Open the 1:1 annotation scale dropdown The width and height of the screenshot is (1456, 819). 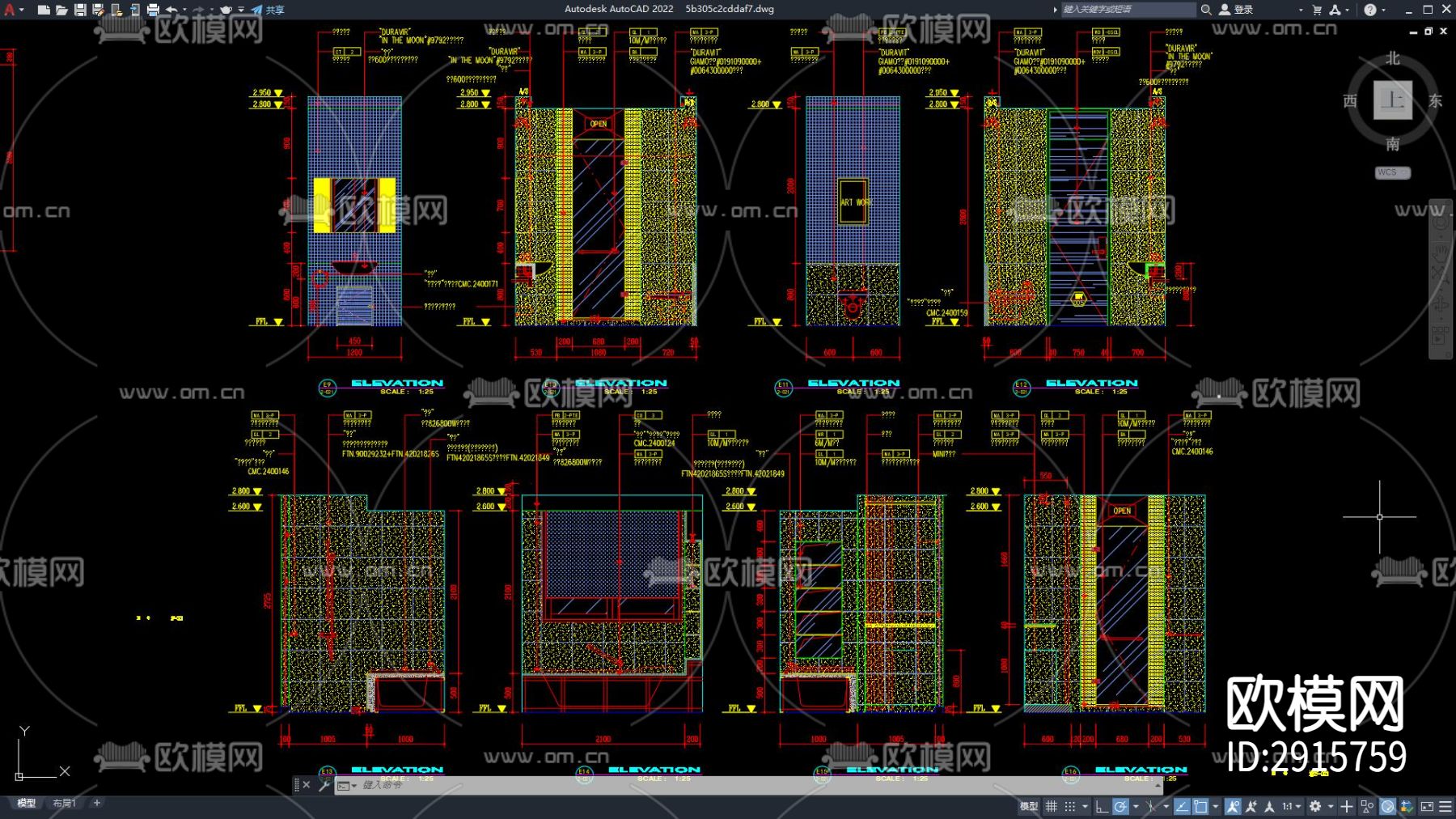(x=1291, y=806)
